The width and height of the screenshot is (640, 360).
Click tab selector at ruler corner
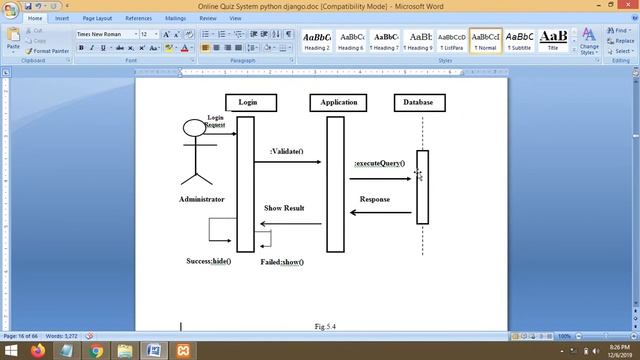coord(6,73)
